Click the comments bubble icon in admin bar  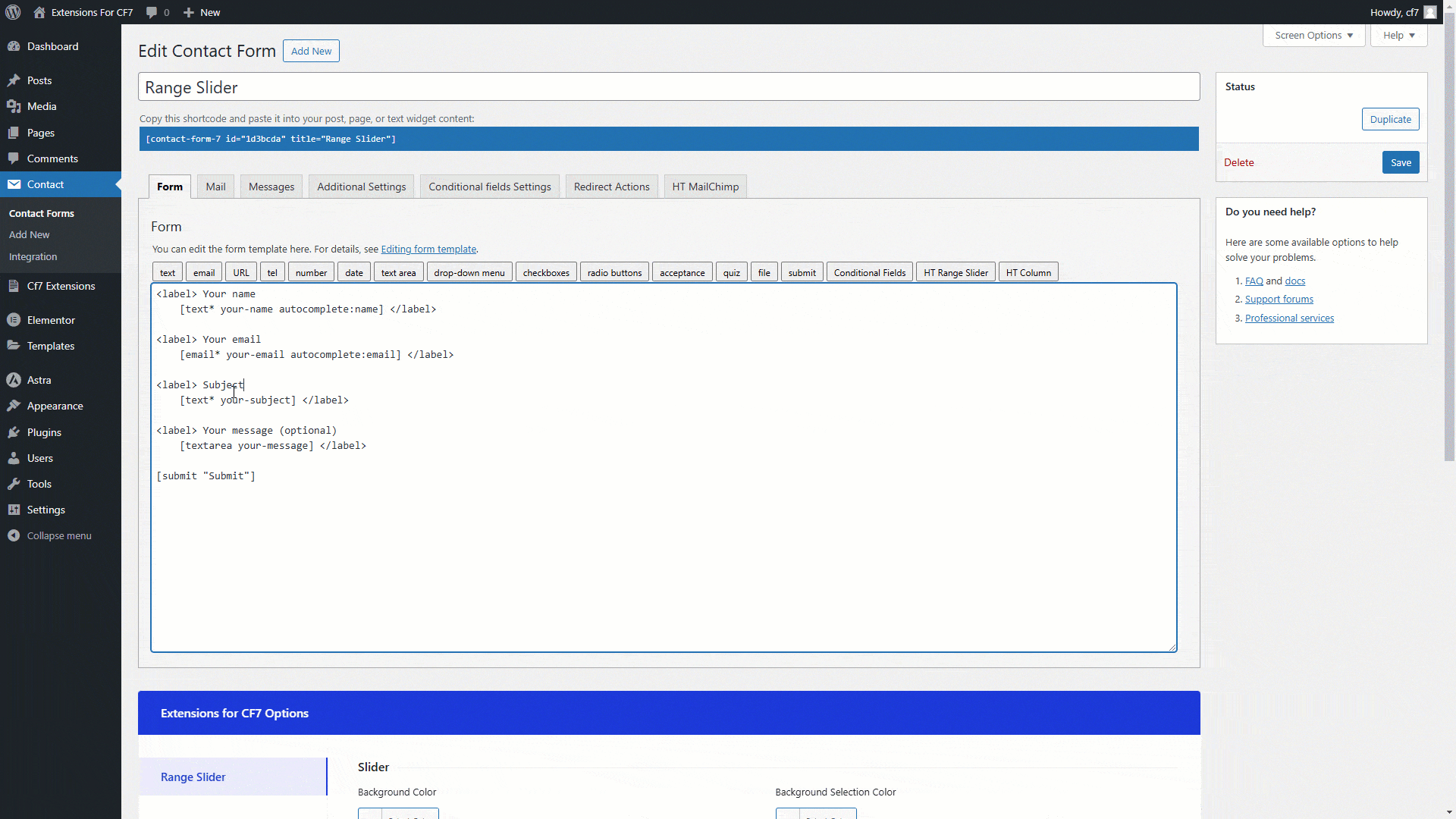tap(152, 12)
